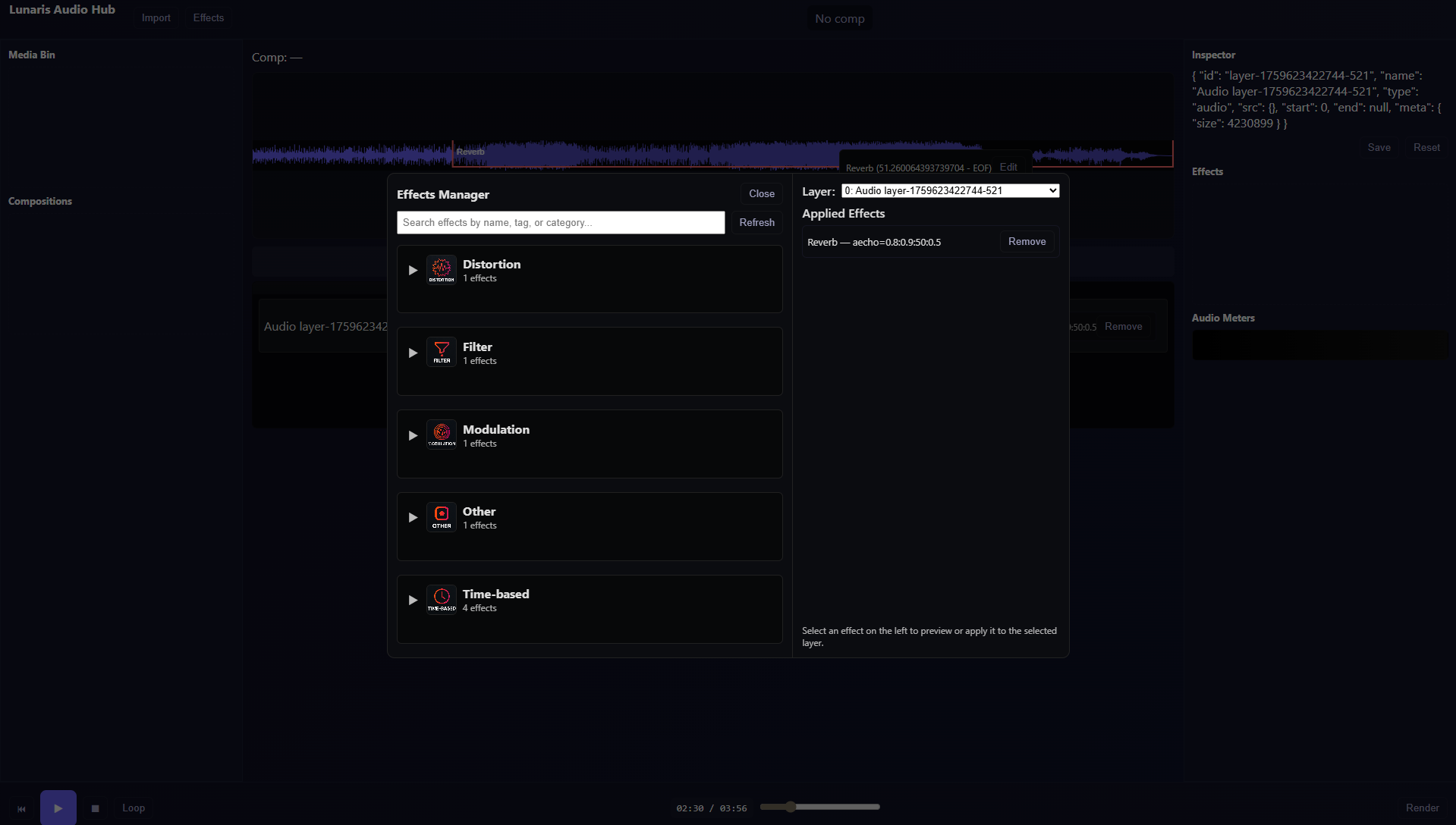1456x825 pixels.
Task: Expand the Time-based effects category
Action: click(414, 599)
